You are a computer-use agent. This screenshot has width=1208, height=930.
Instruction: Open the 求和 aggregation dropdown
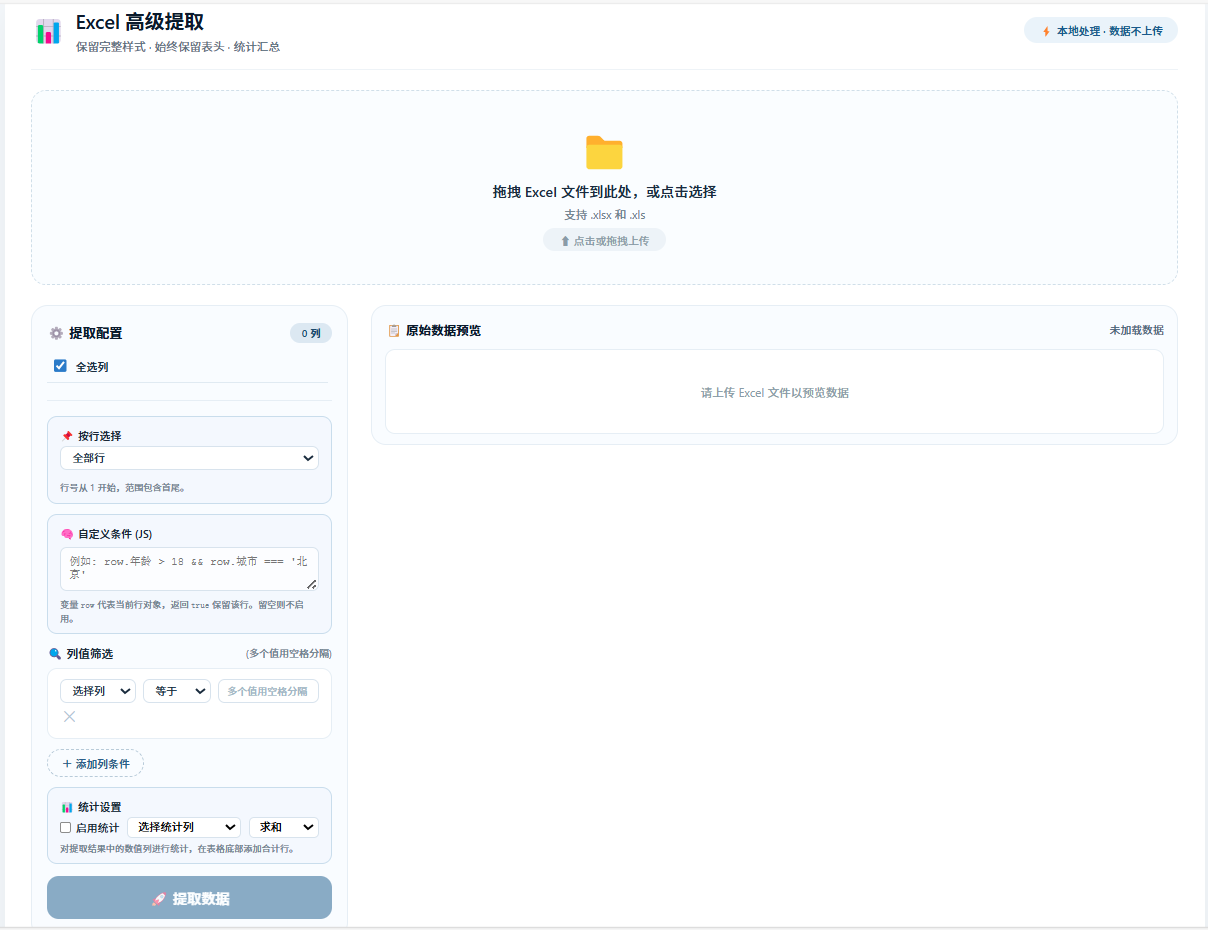pyautogui.click(x=284, y=827)
